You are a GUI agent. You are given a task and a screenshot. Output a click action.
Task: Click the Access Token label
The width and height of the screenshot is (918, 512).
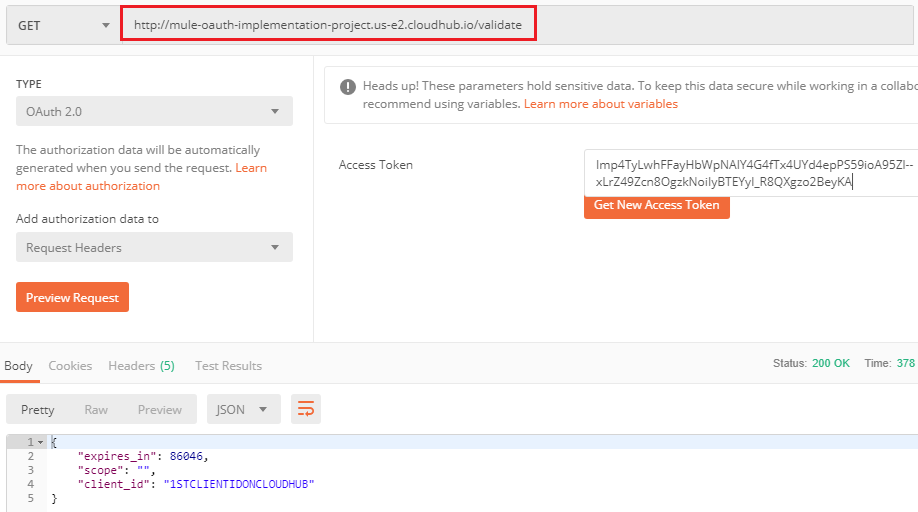(x=375, y=165)
